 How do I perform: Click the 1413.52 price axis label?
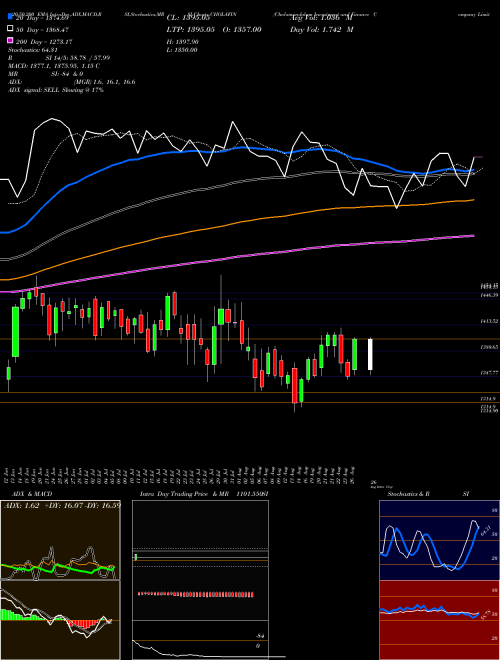(x=489, y=321)
